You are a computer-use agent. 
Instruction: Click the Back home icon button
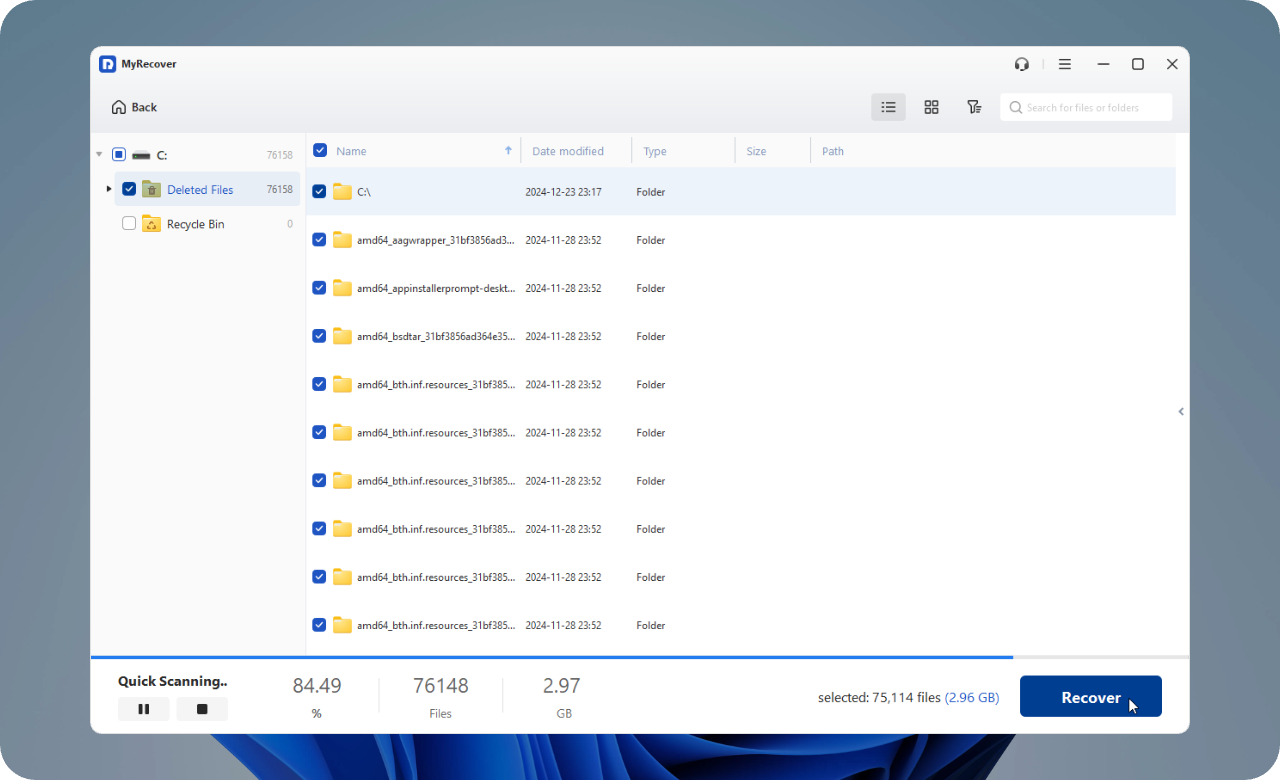[x=134, y=107]
